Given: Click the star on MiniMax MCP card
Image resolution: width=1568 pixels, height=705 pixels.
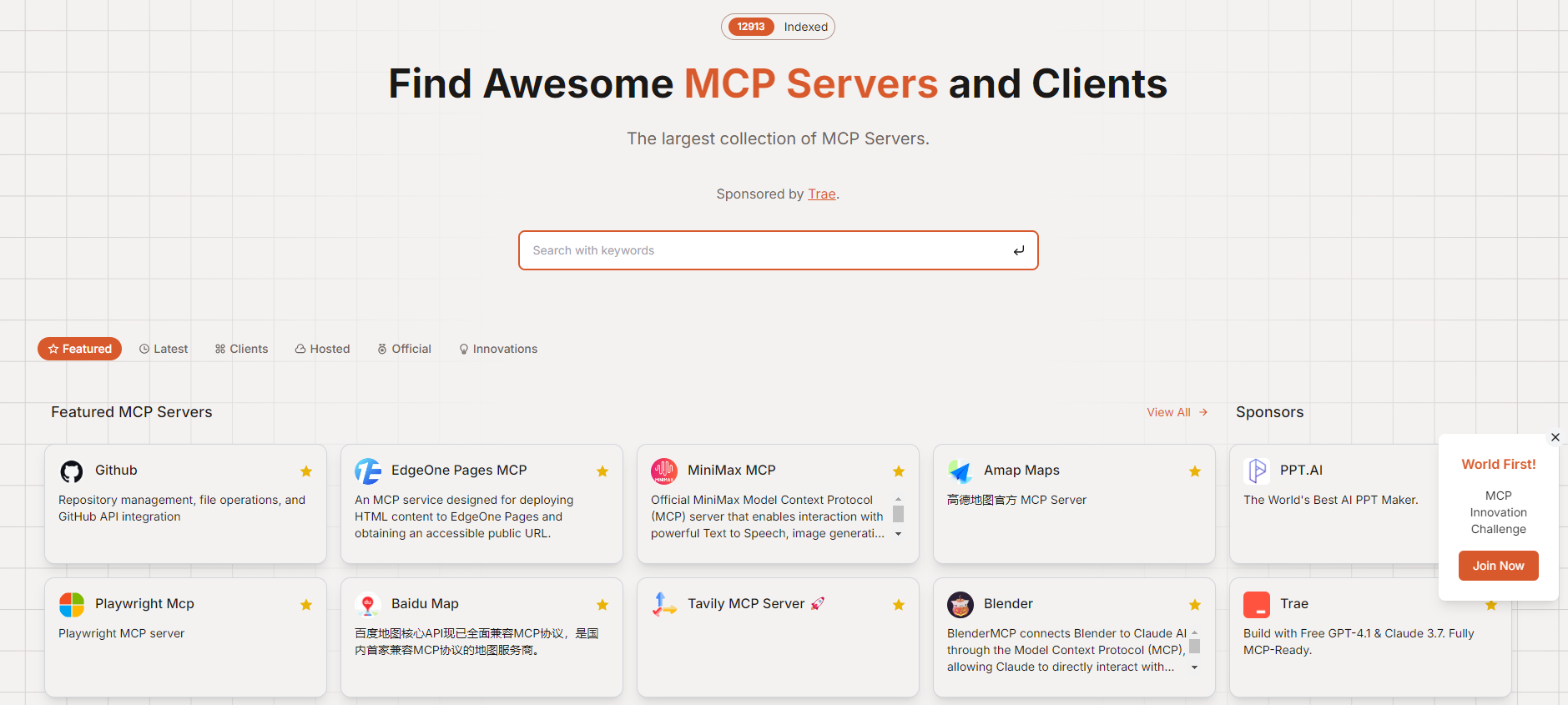Looking at the screenshot, I should [x=899, y=471].
